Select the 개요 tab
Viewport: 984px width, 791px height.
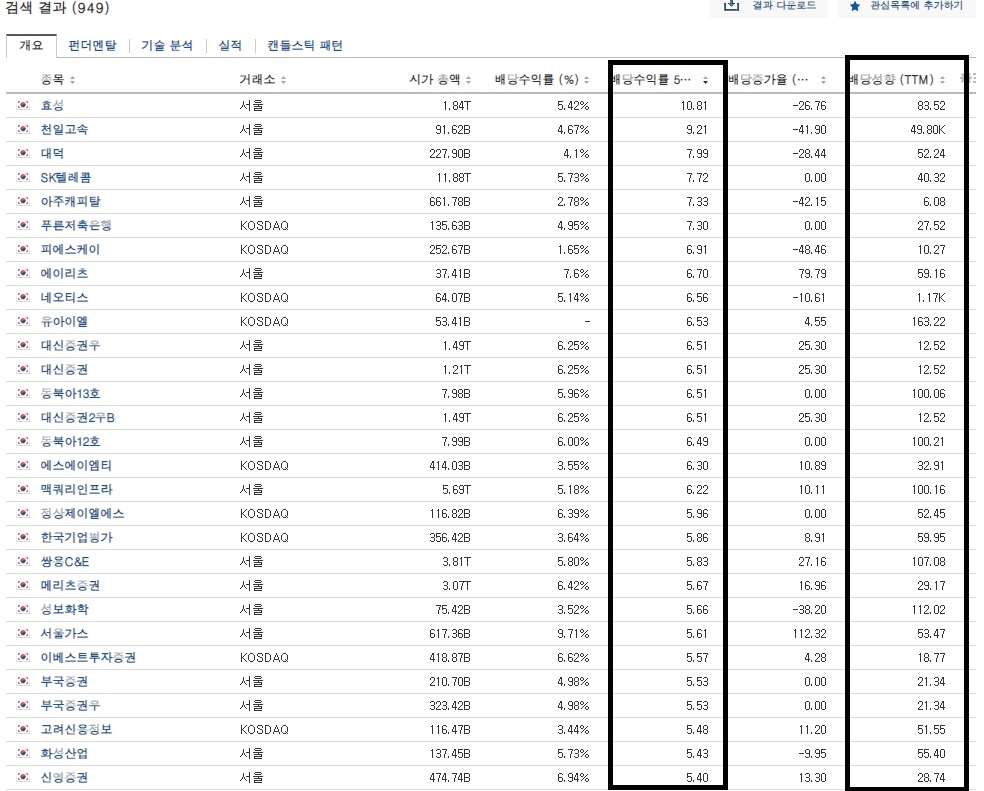[x=31, y=45]
